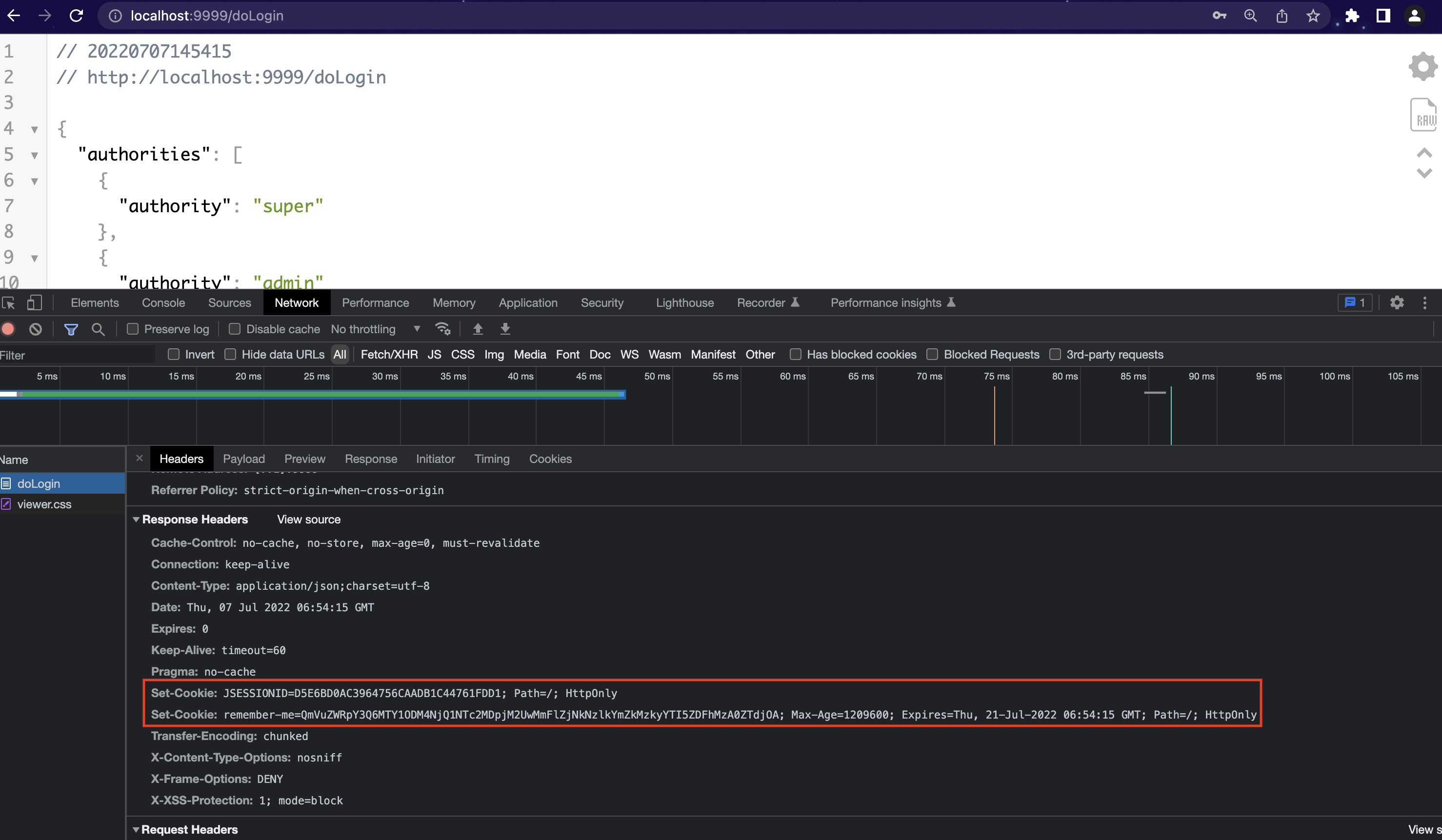1442x840 pixels.
Task: Enable the Preserve log checkbox
Action: click(x=133, y=329)
